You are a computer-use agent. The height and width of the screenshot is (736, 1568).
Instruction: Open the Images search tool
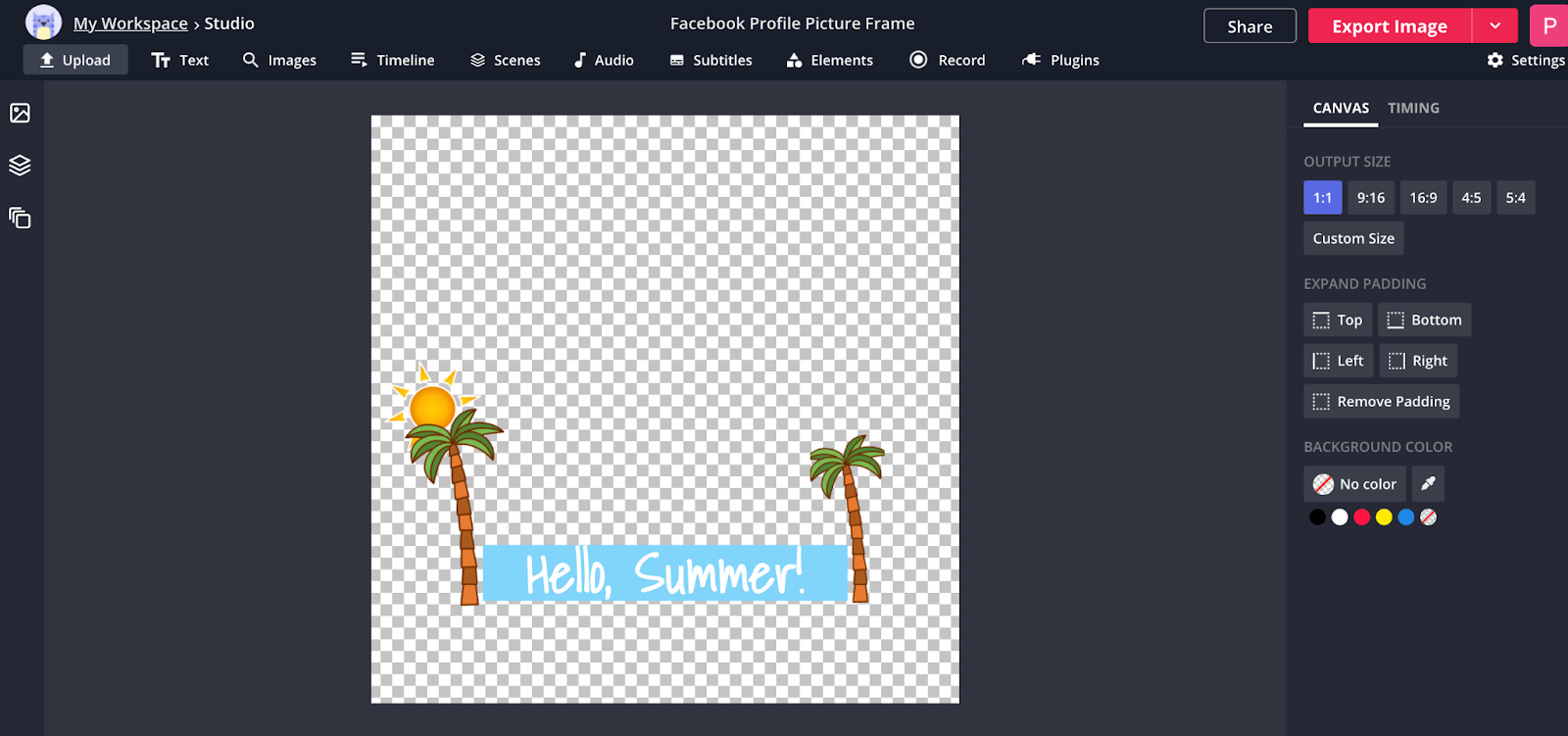click(x=279, y=60)
